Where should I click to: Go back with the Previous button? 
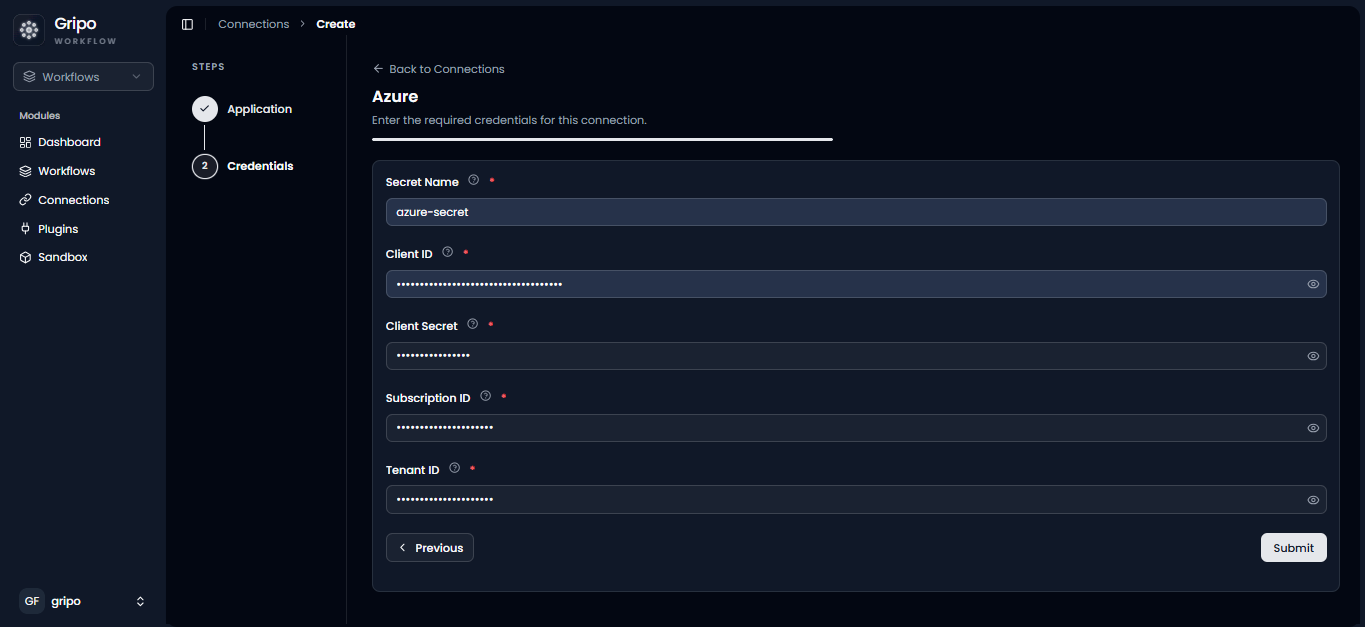tap(430, 548)
